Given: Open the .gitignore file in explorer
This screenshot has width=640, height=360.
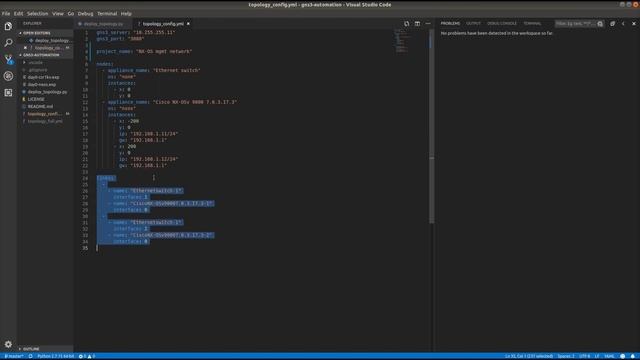Looking at the screenshot, I should pos(38,70).
